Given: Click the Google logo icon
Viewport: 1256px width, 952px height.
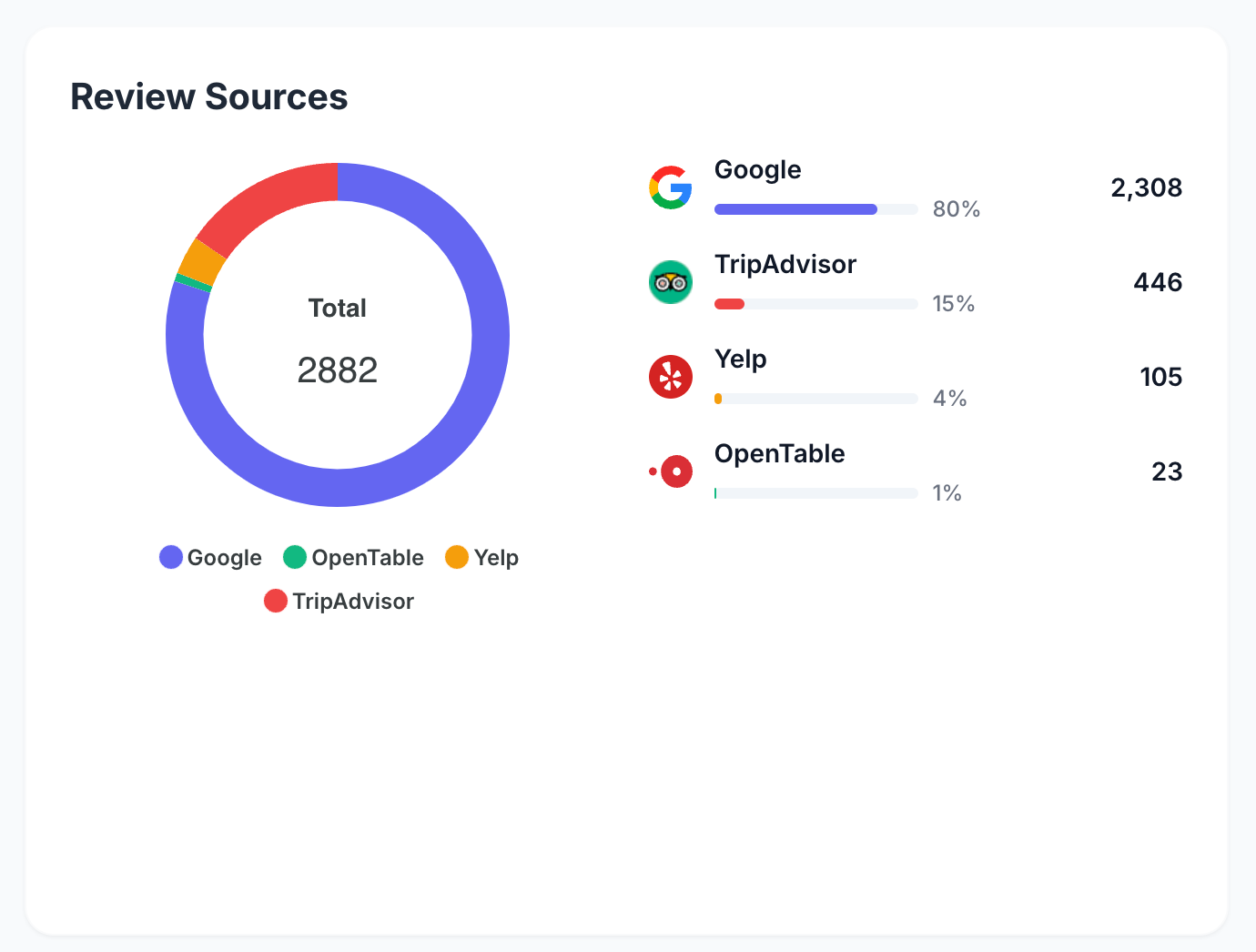Looking at the screenshot, I should (671, 187).
